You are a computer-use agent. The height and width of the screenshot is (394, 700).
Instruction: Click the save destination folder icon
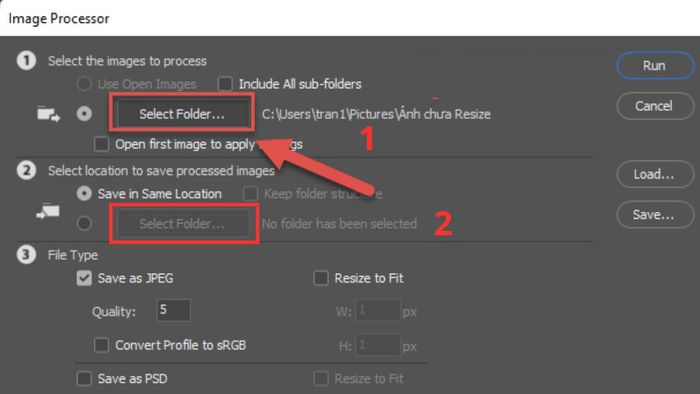coord(48,211)
